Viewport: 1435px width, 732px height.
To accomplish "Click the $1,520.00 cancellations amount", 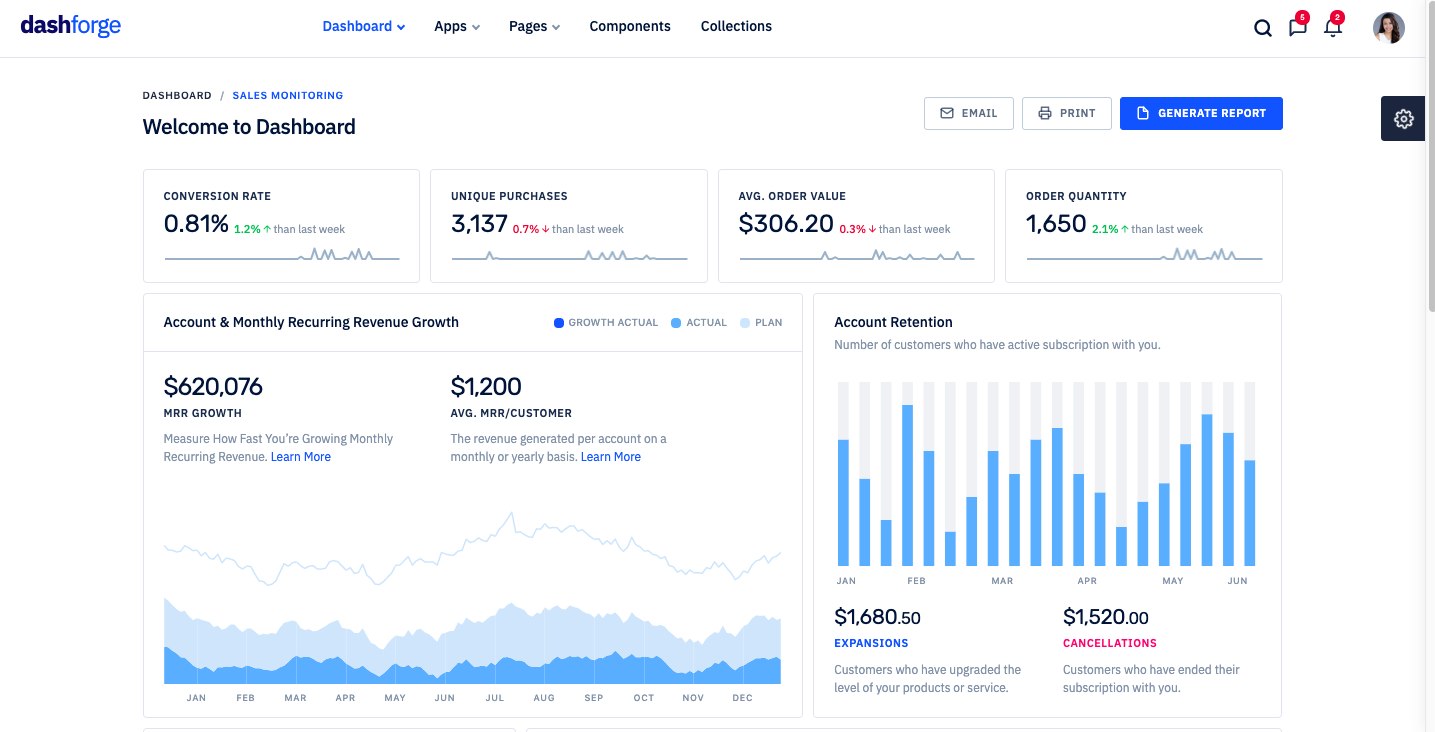I will 1106,617.
